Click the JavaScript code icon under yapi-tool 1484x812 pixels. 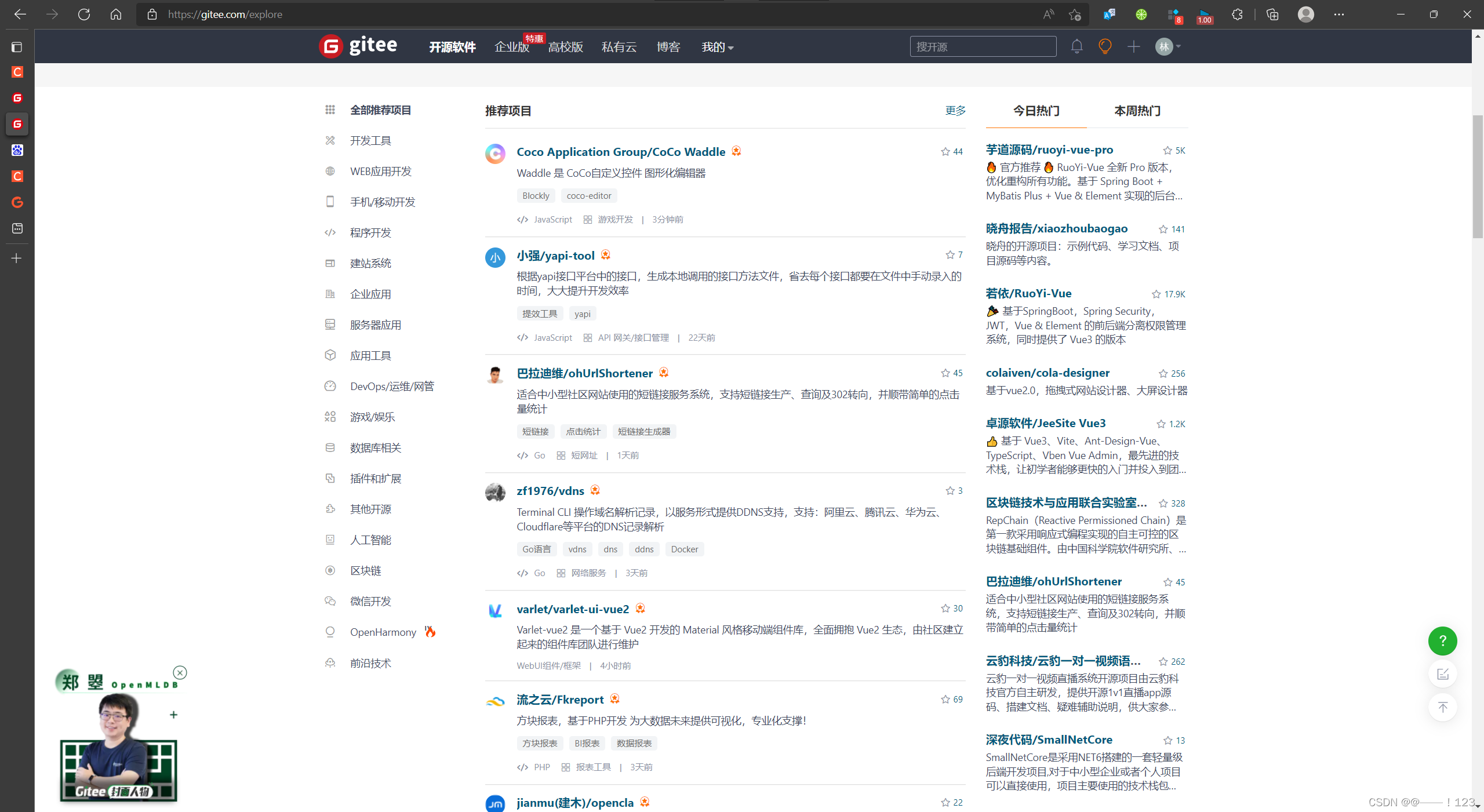pos(521,337)
